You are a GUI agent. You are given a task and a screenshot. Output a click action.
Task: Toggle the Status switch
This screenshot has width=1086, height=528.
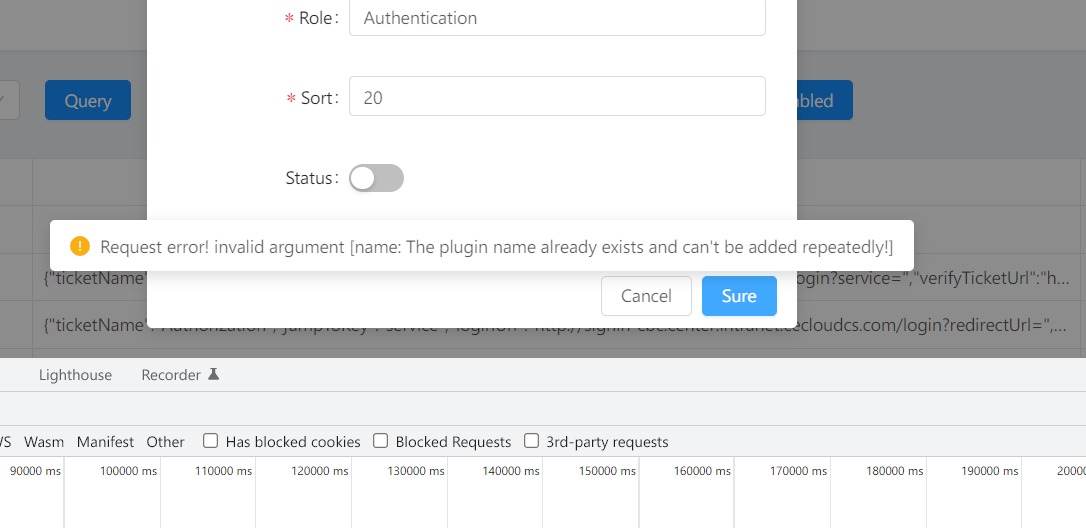point(376,178)
